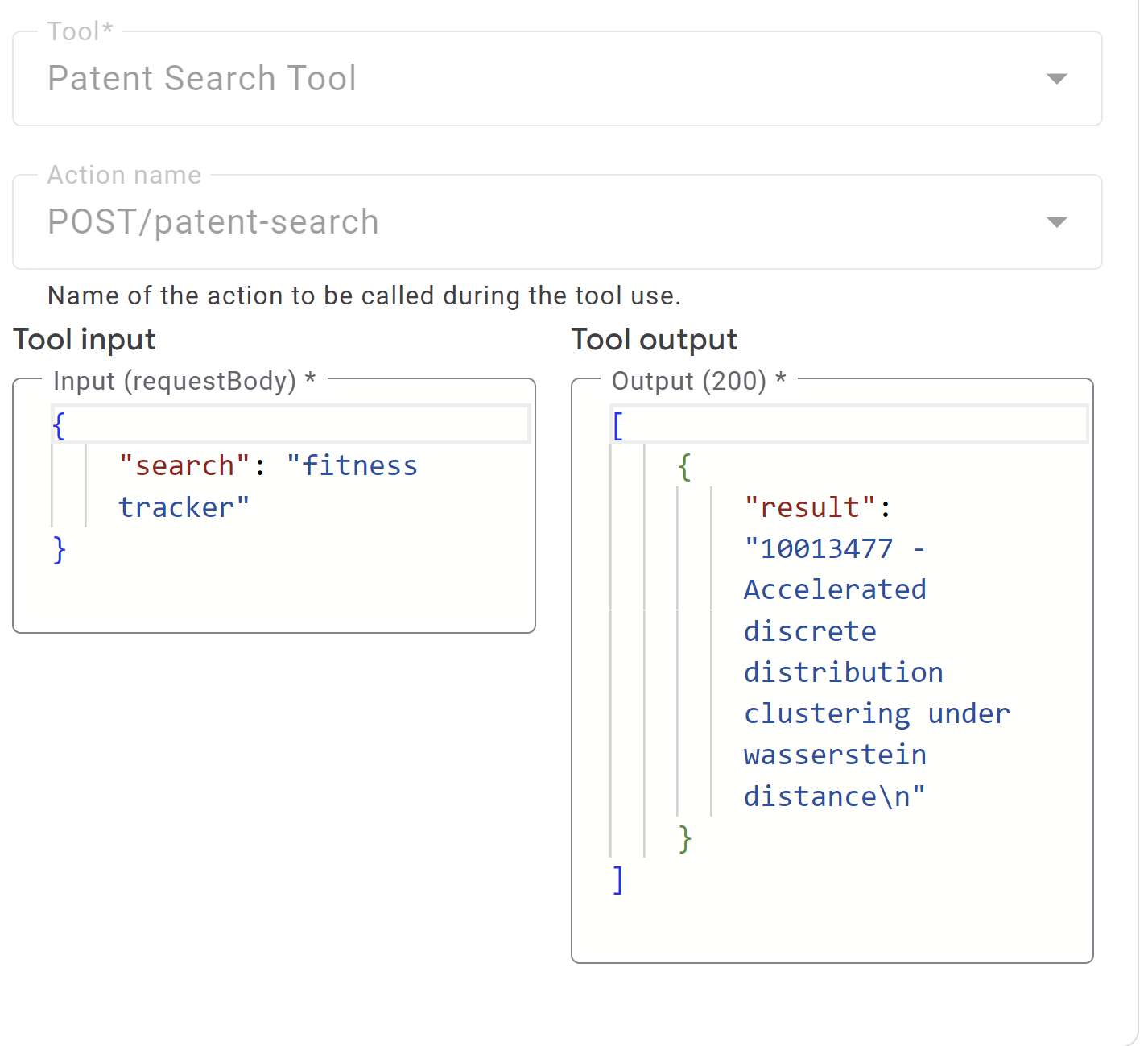This screenshot has height=1046, width=1148.
Task: Select the POST/patent-search action field
Action: [x=213, y=222]
